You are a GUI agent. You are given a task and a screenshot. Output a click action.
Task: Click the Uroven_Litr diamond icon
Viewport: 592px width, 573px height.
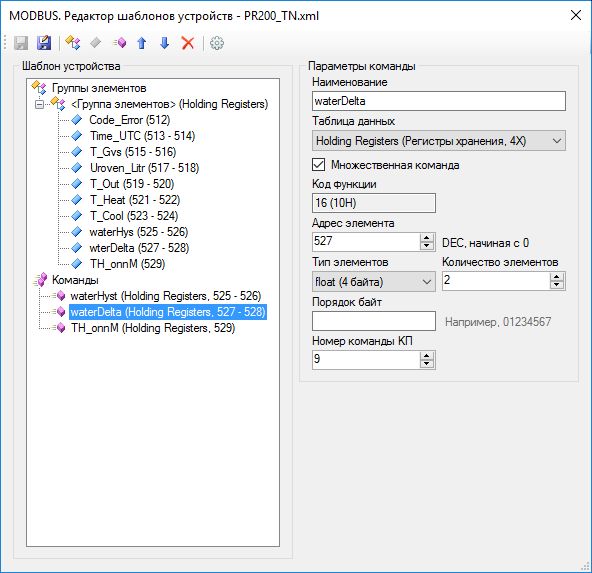77,168
